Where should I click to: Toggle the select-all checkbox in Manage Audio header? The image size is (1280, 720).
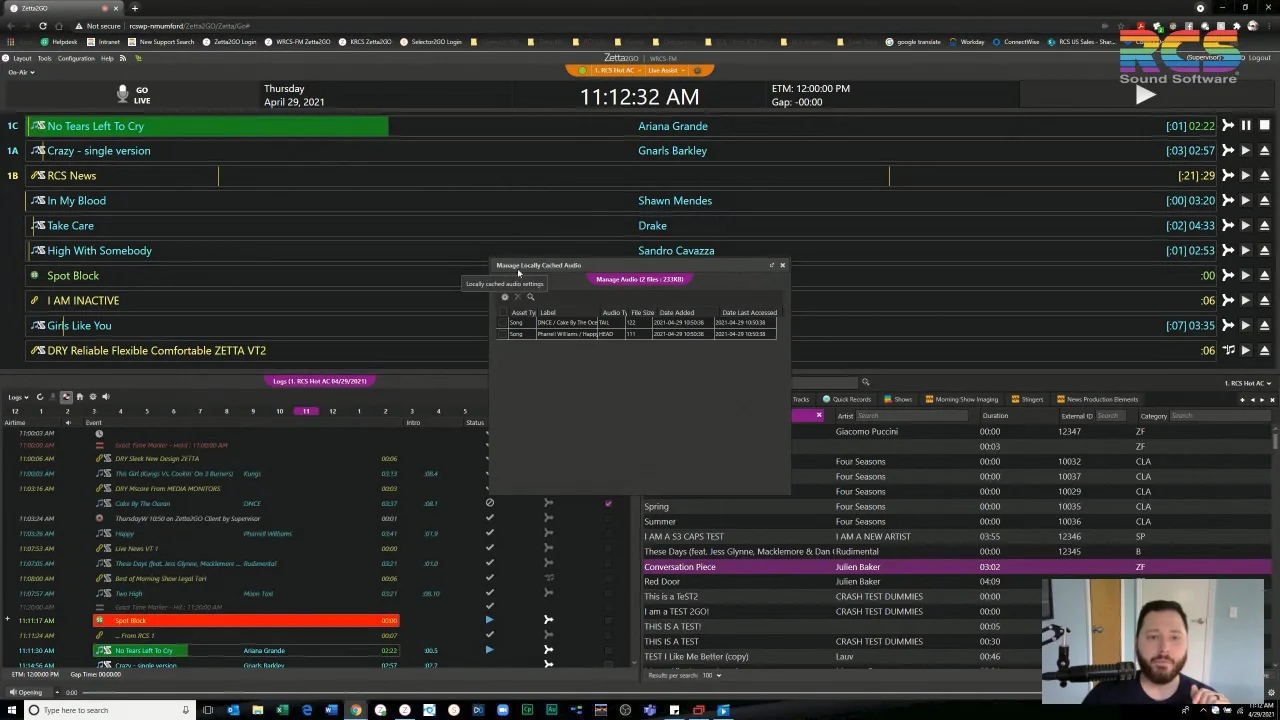pos(503,312)
